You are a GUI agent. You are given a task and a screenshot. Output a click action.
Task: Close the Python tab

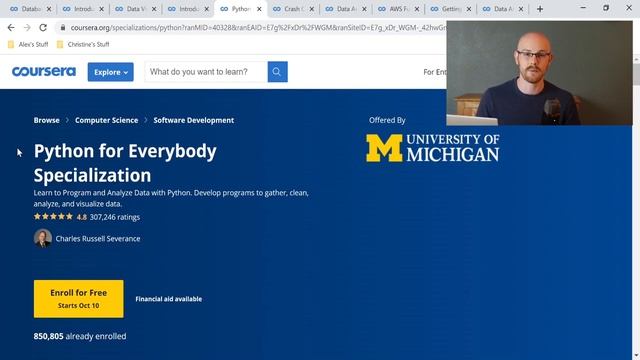(x=259, y=9)
